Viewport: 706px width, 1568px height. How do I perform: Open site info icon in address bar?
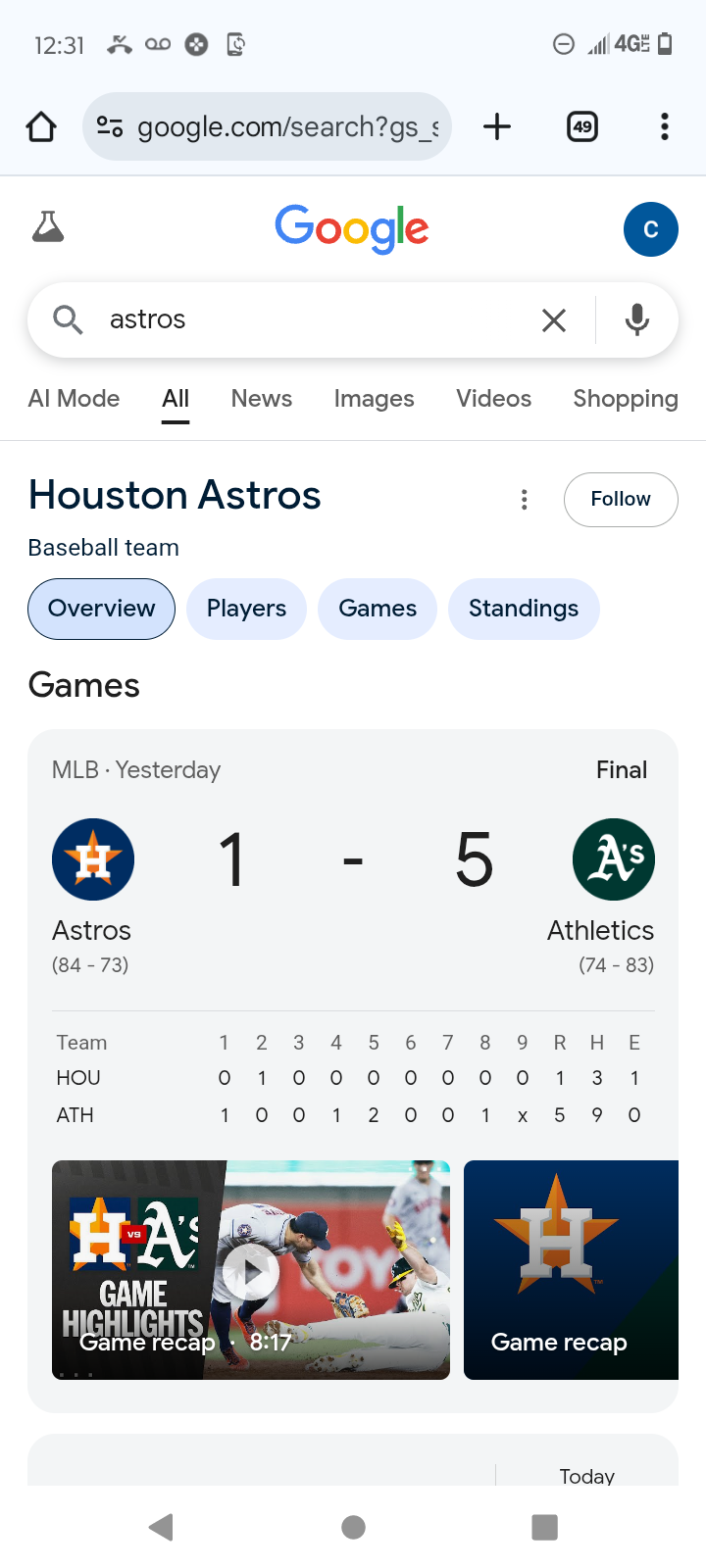click(110, 126)
